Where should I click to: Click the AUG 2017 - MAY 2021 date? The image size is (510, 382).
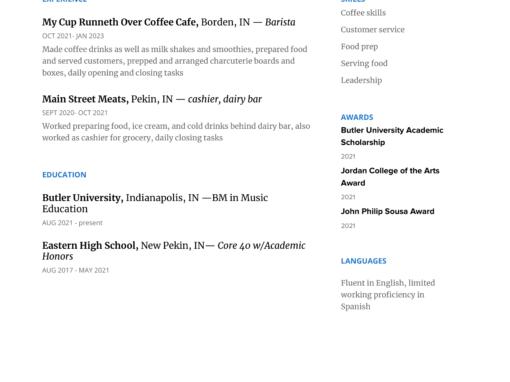point(76,270)
